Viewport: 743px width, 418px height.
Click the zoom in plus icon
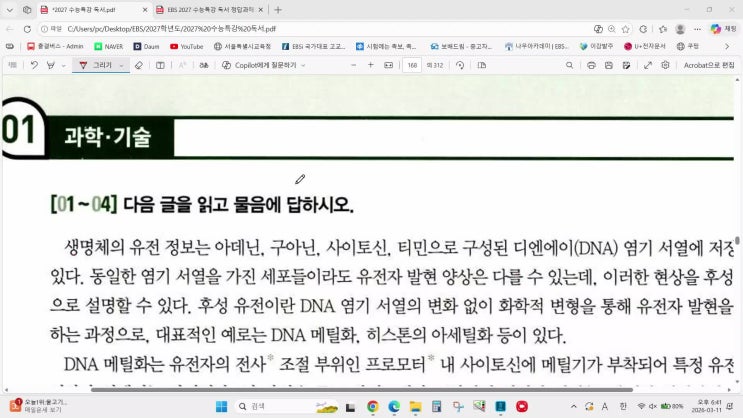point(371,65)
